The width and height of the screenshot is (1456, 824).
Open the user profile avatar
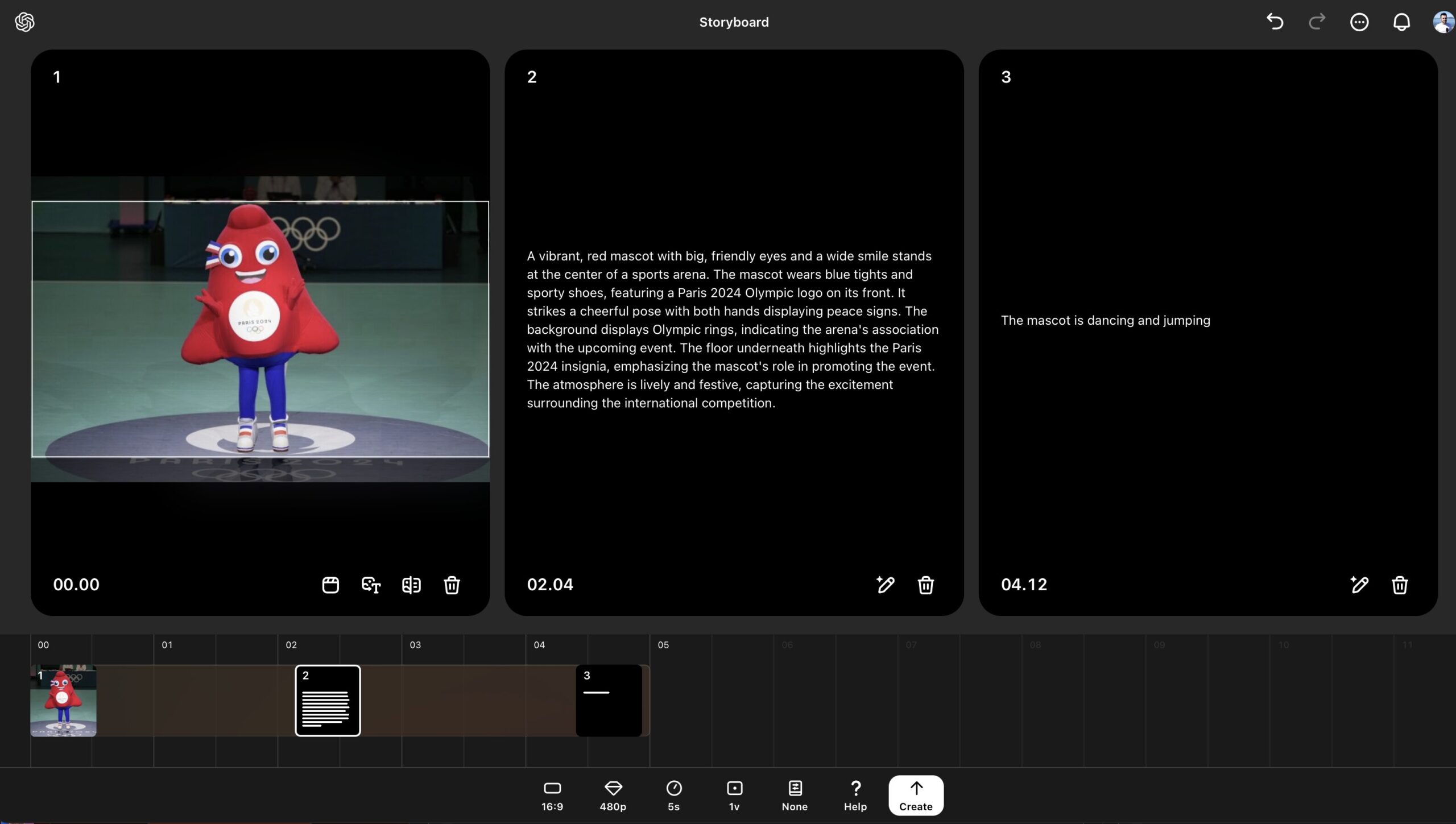coord(1443,22)
